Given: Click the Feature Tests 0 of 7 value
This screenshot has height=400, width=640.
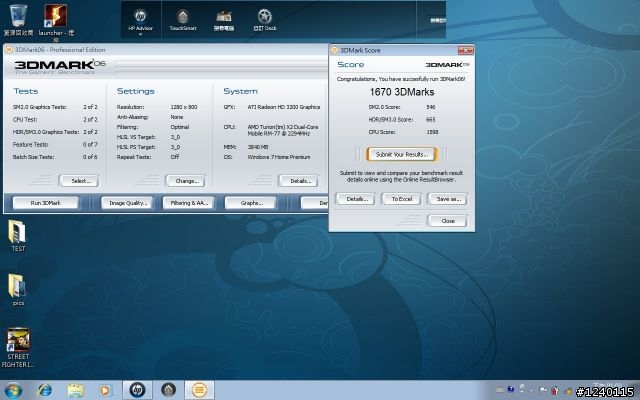Looking at the screenshot, I should pos(90,144).
